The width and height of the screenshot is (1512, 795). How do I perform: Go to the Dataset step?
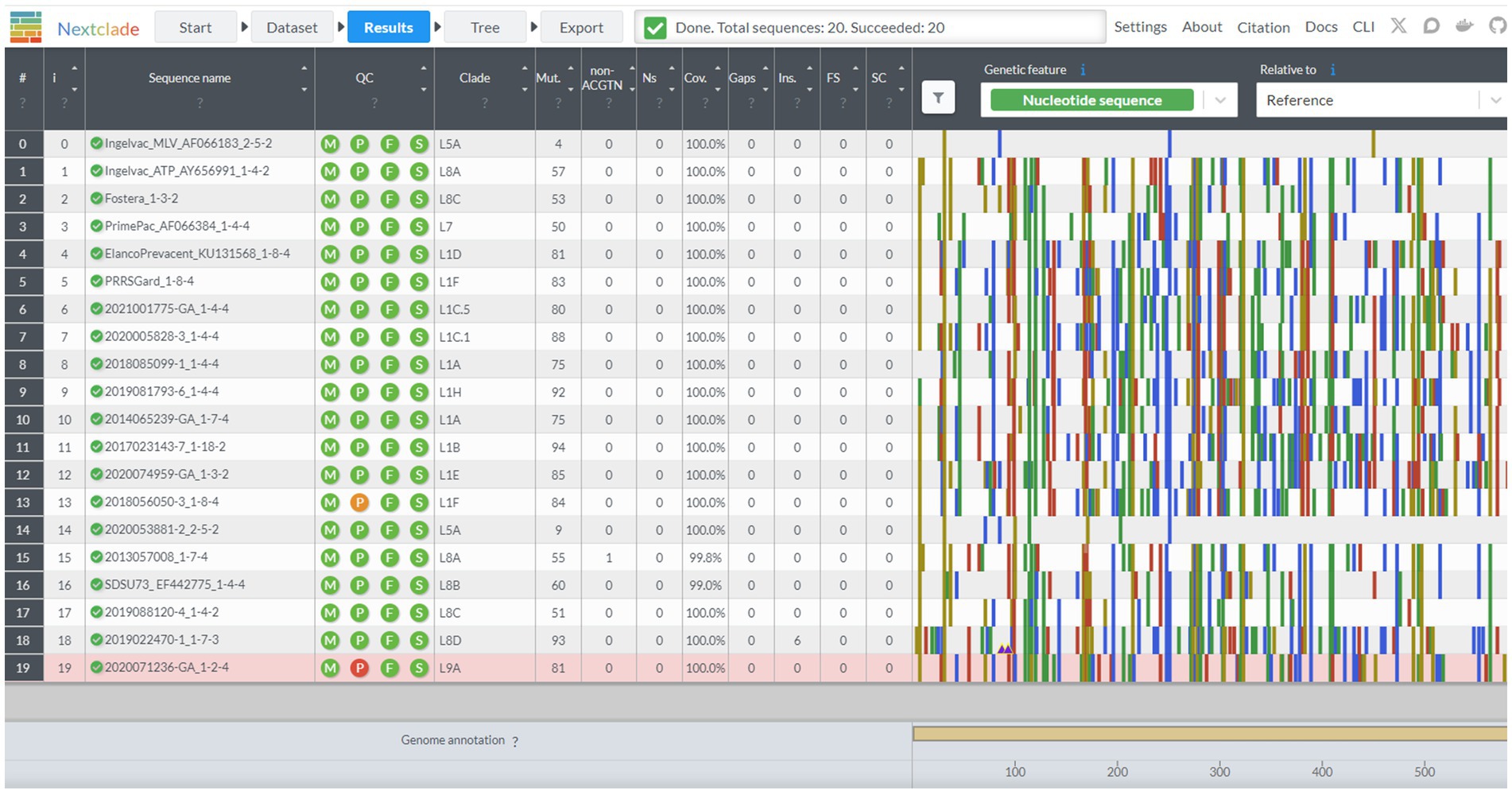coord(292,27)
